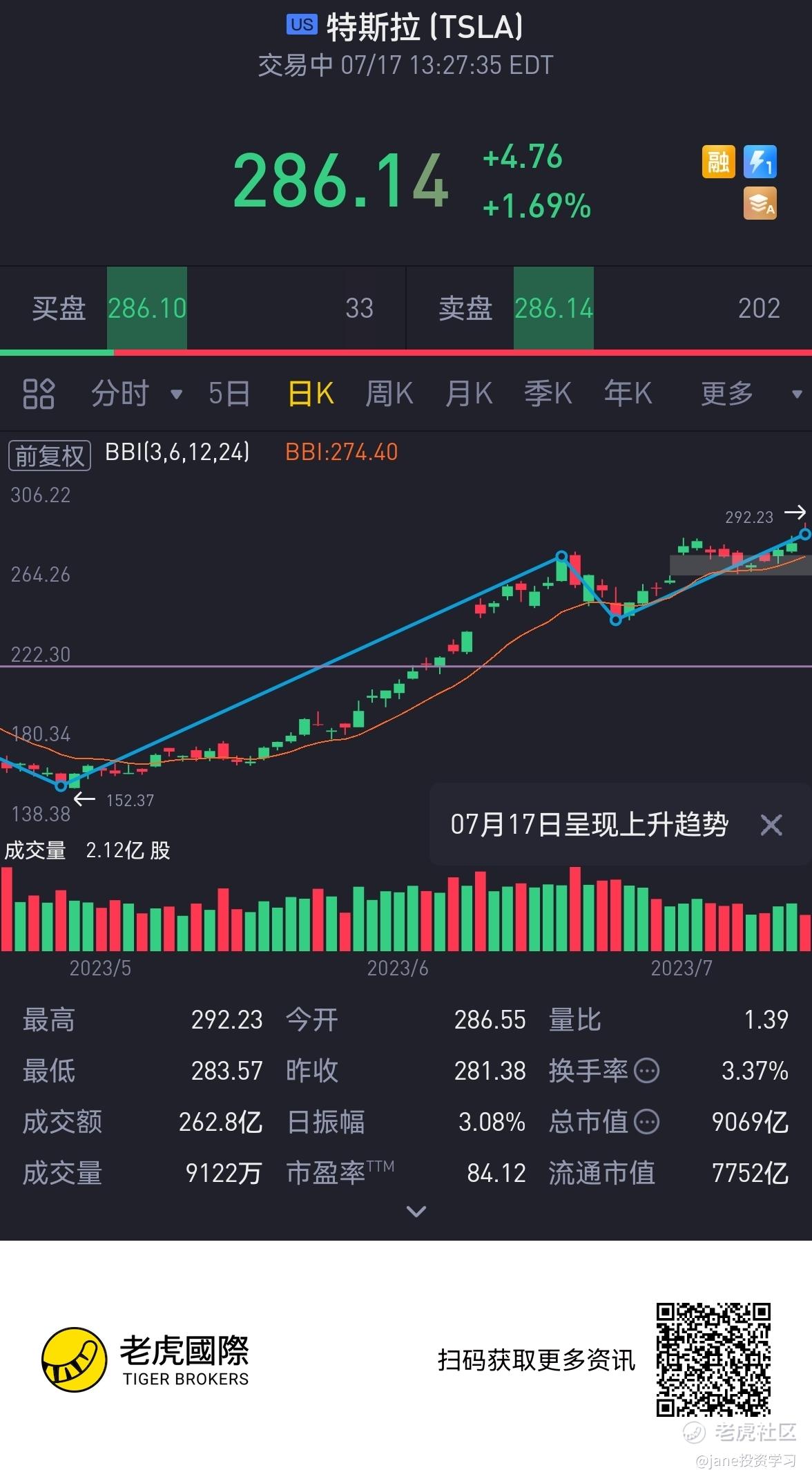Select the 季K chart tab
The image size is (812, 1479).
coord(548,394)
